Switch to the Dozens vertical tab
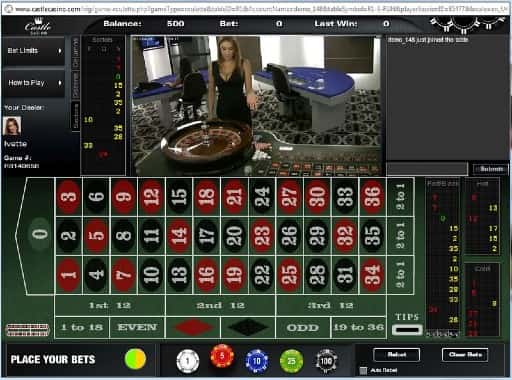Viewport: 512px width, 380px height. 76,85
